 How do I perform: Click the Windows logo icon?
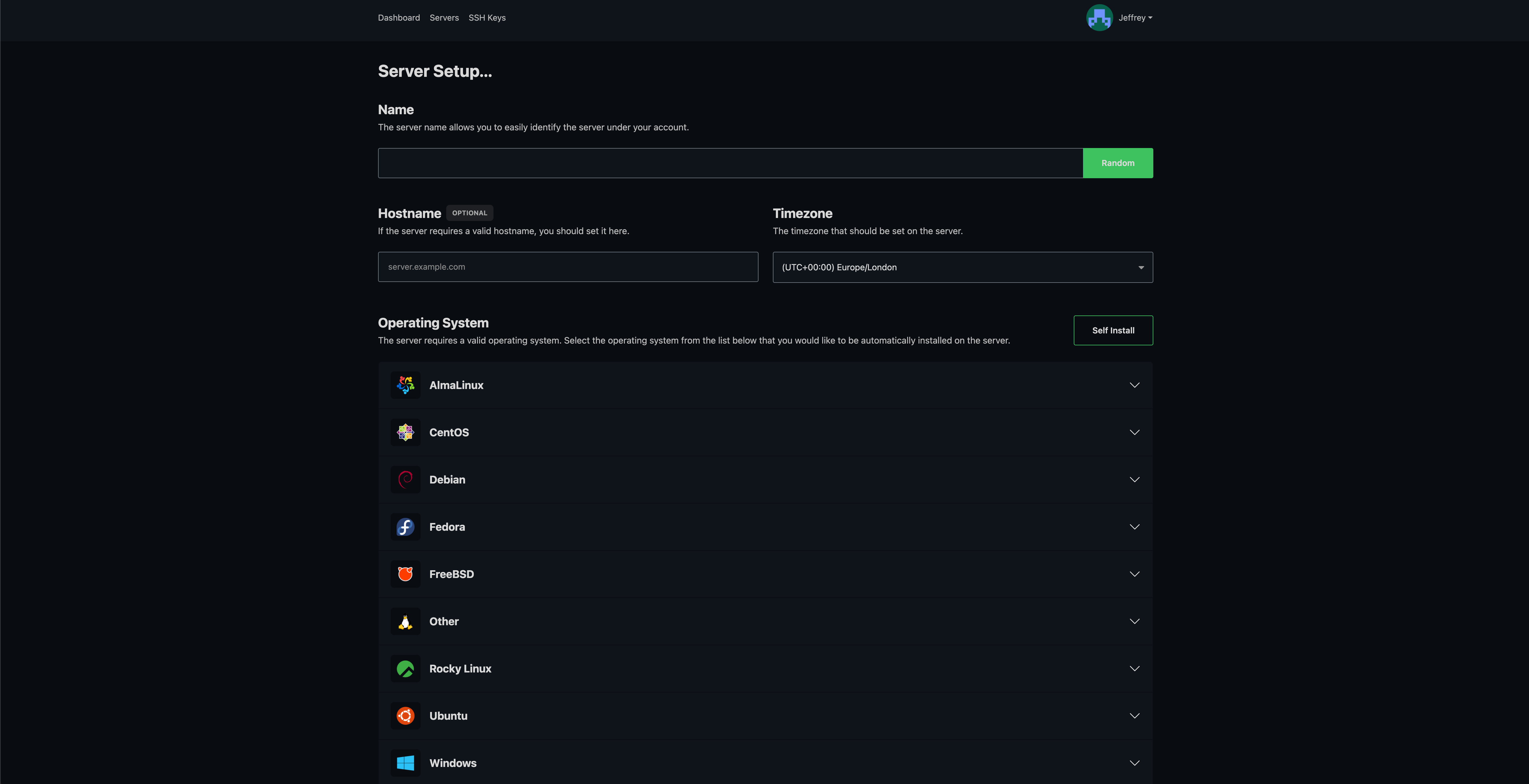point(405,763)
